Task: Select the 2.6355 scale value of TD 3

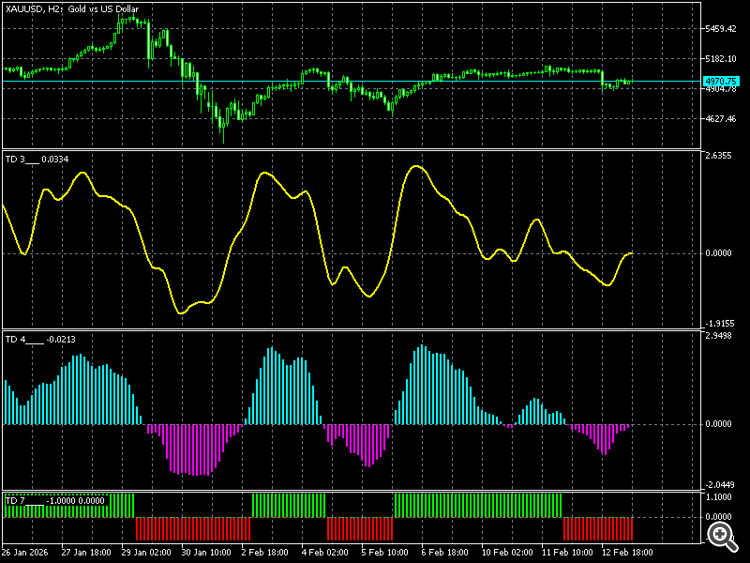Action: [x=718, y=156]
